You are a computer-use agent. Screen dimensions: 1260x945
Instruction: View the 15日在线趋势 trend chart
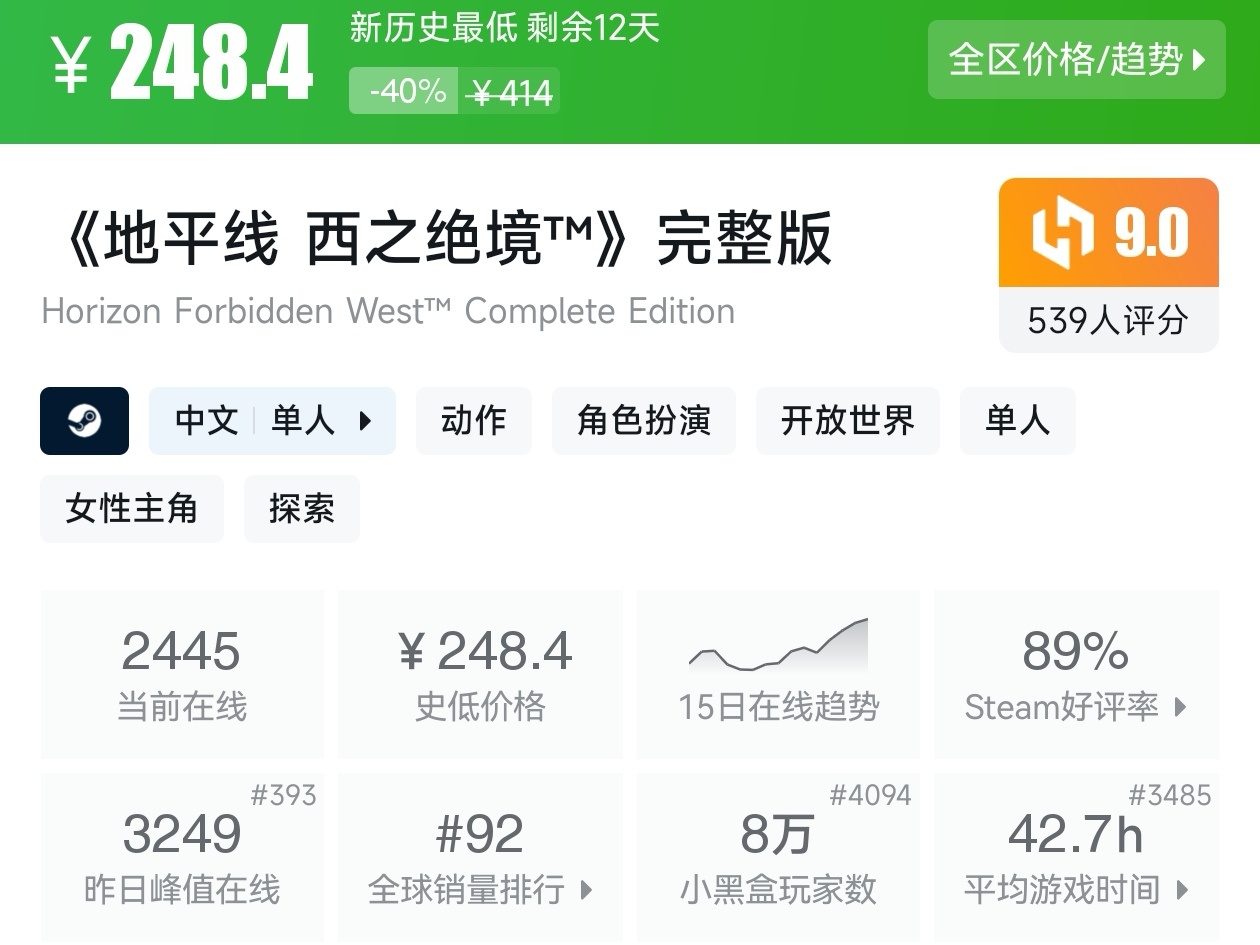tap(778, 674)
